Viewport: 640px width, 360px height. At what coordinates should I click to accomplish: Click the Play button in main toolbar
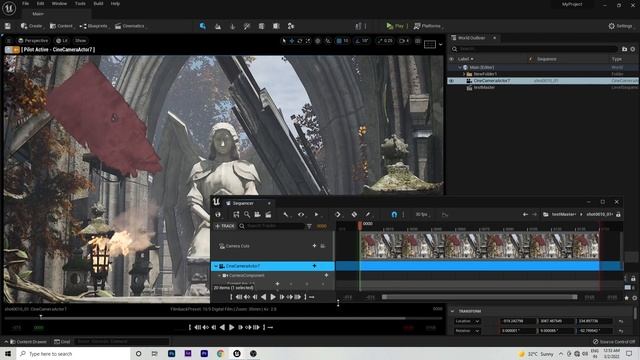click(395, 26)
